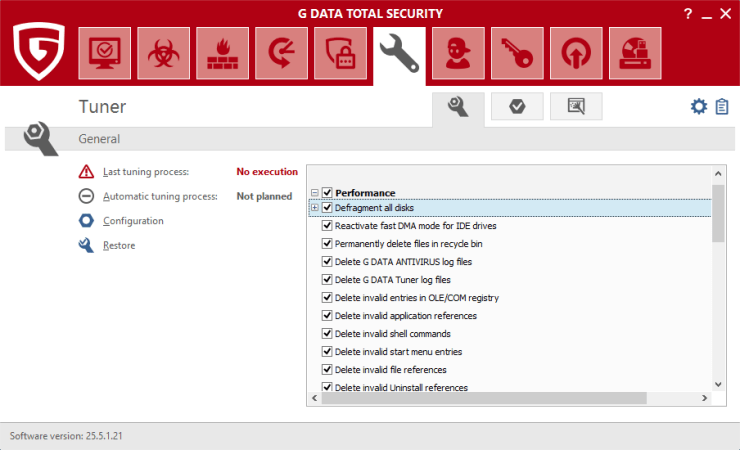Screen dimensions: 740x450
Task: Click the red warning triangle icon
Action: click(86, 171)
